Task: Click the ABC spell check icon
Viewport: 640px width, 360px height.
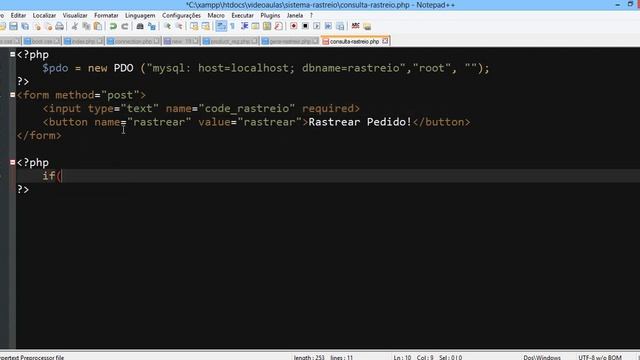Action: tap(356, 26)
